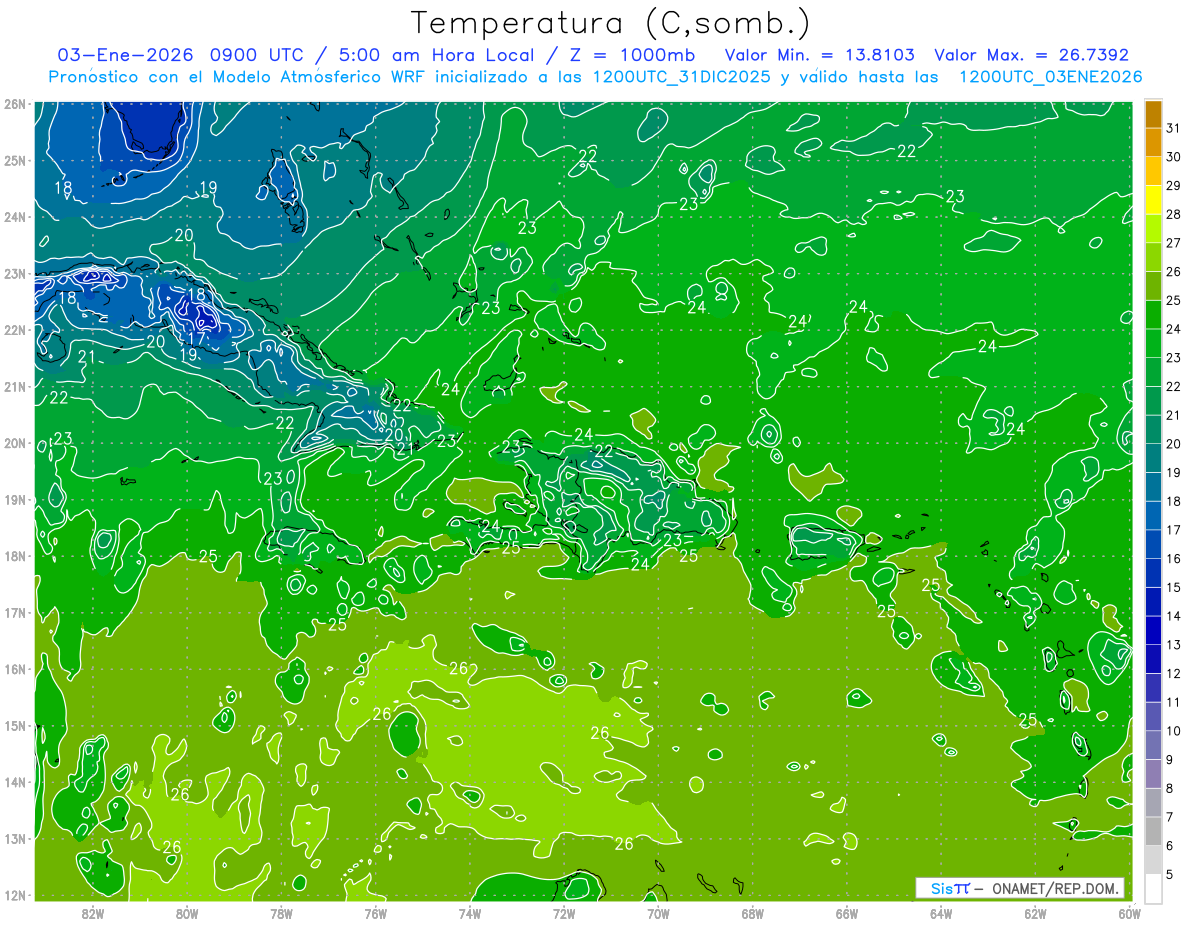The image size is (1200, 927).
Task: Click the 68W longitude axis label
Action: tap(752, 913)
